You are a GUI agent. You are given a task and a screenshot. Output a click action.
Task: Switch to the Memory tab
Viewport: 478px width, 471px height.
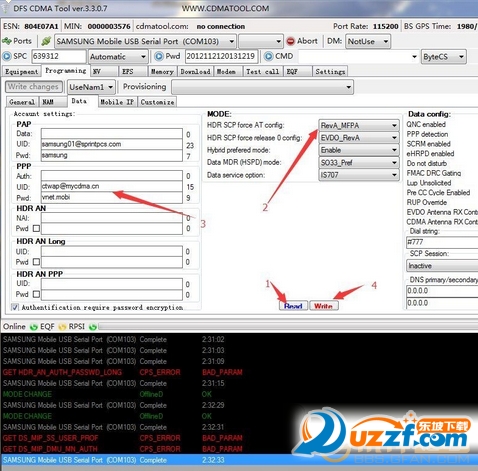coord(162,72)
